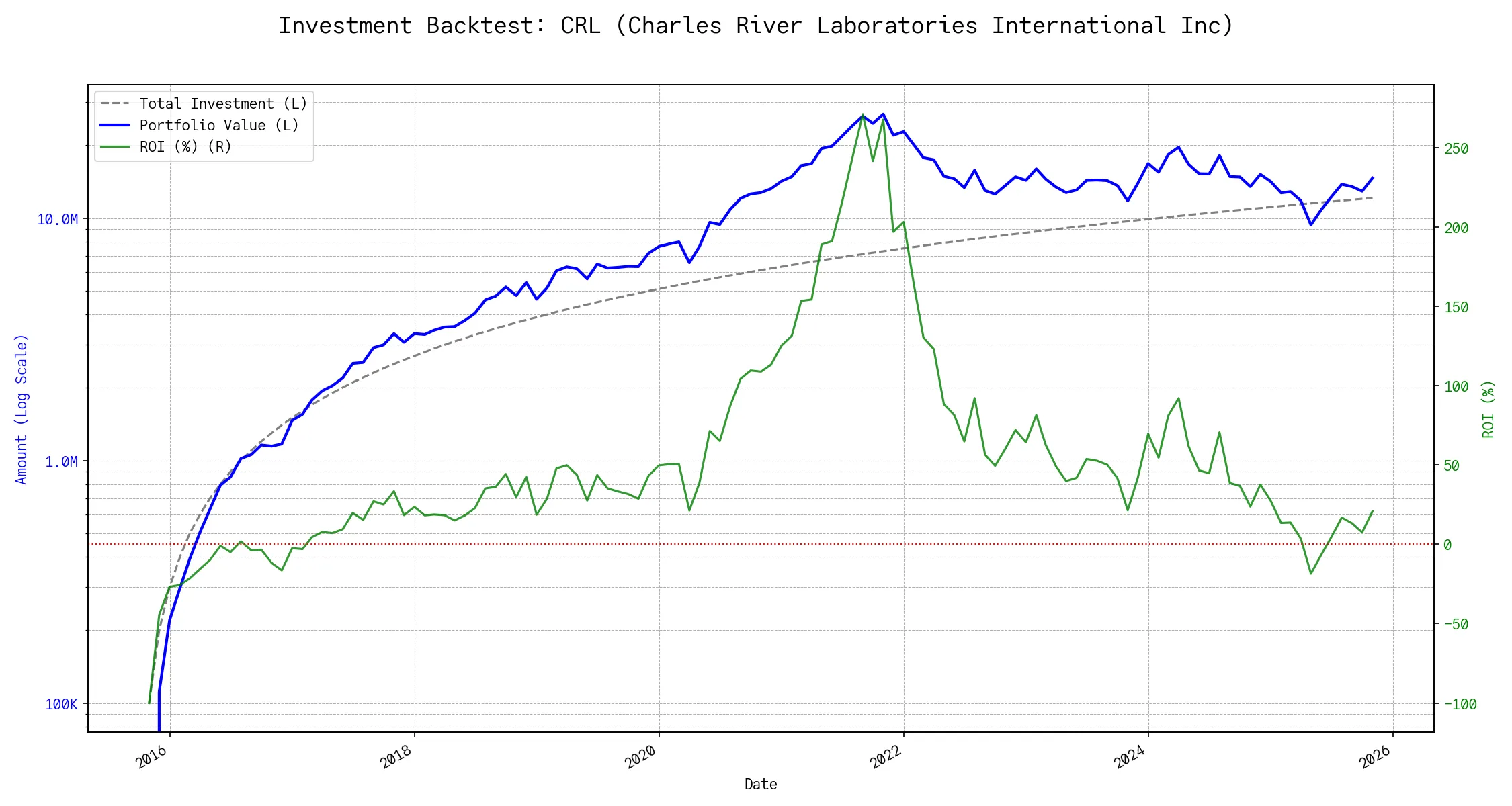This screenshot has height=806, width=1512.
Task: Click the 2016 x-axis tick label
Action: 151,757
